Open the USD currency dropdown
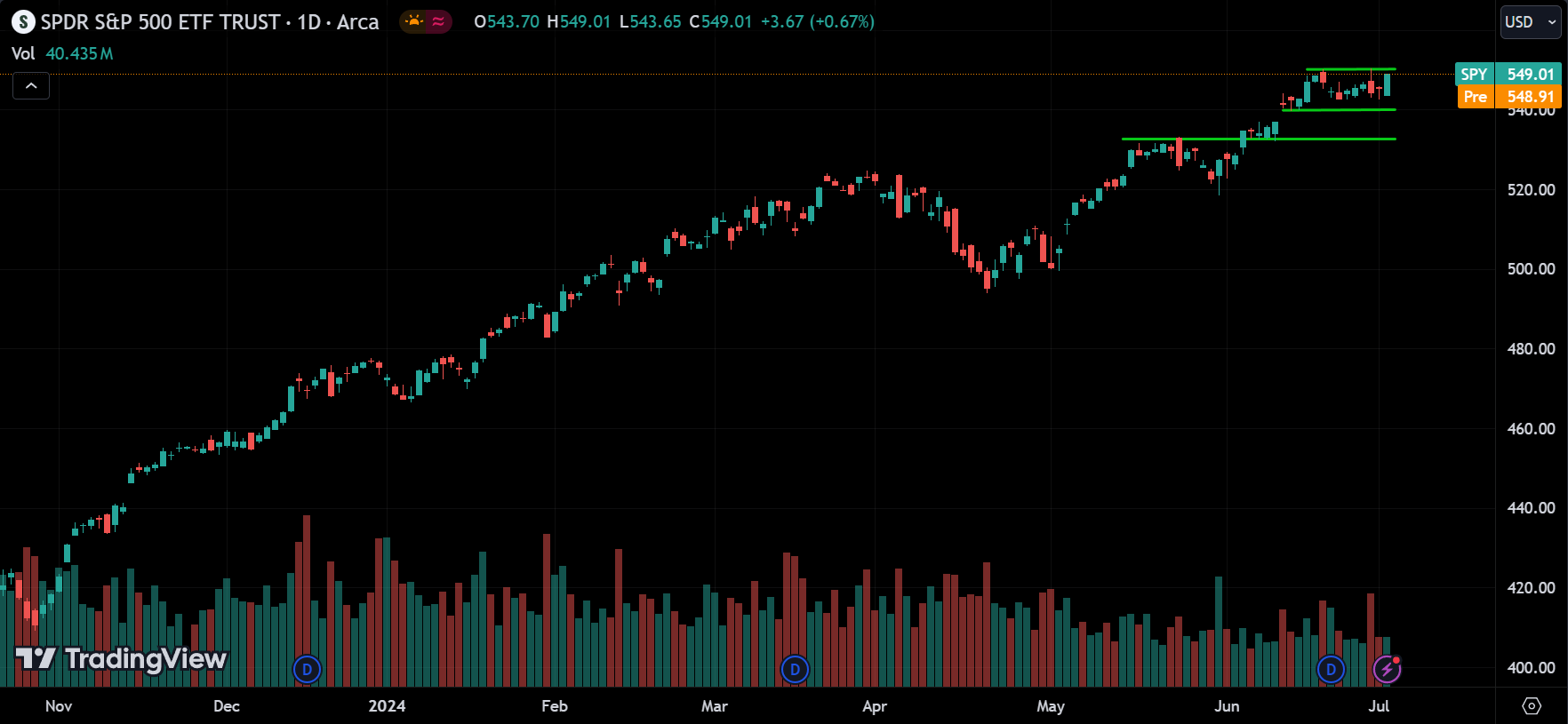1568x724 pixels. [x=1532, y=22]
